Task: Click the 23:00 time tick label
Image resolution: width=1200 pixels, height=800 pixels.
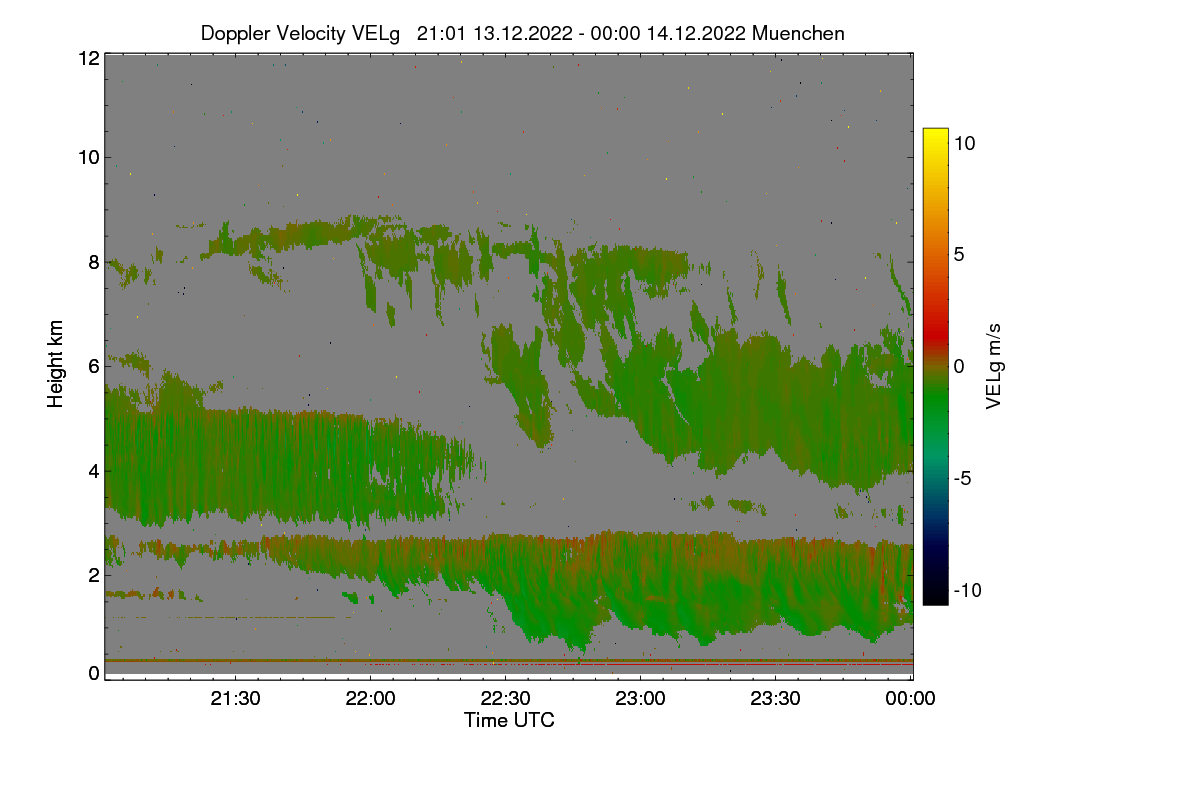Action: pos(640,699)
